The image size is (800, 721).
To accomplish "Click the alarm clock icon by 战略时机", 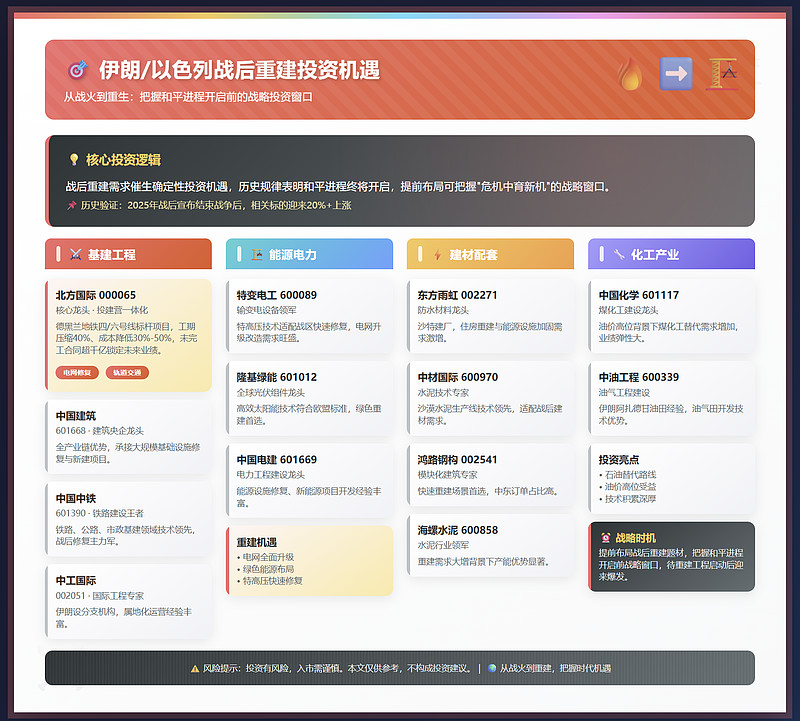I will coord(606,537).
